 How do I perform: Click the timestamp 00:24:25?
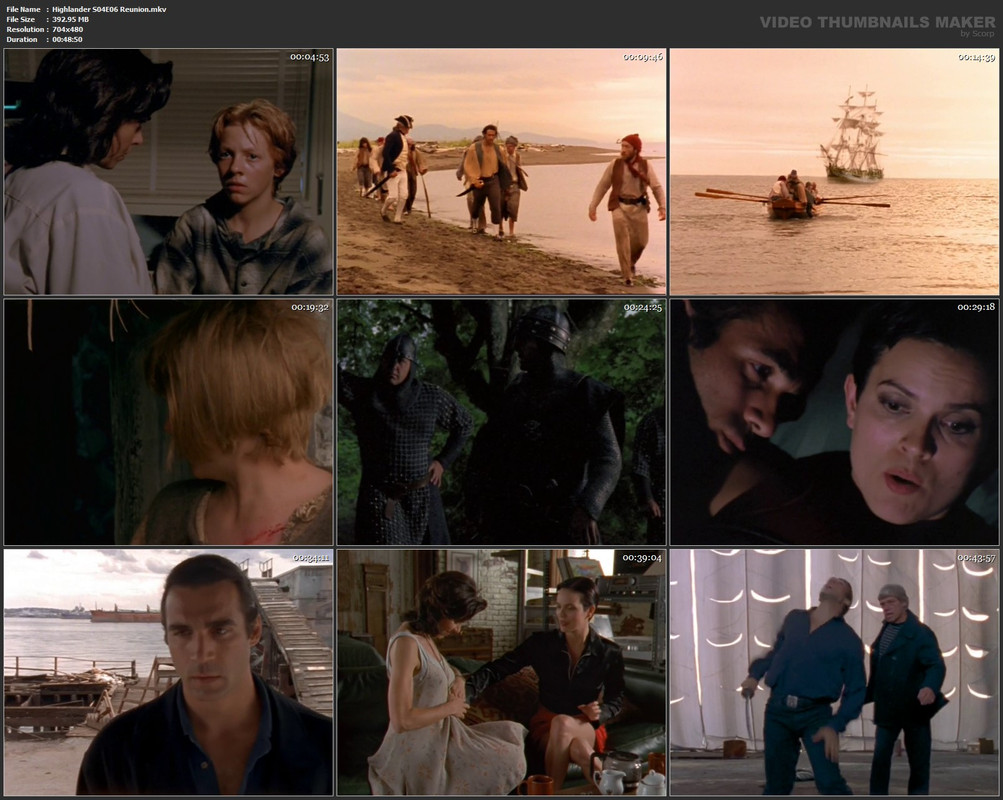(x=643, y=307)
